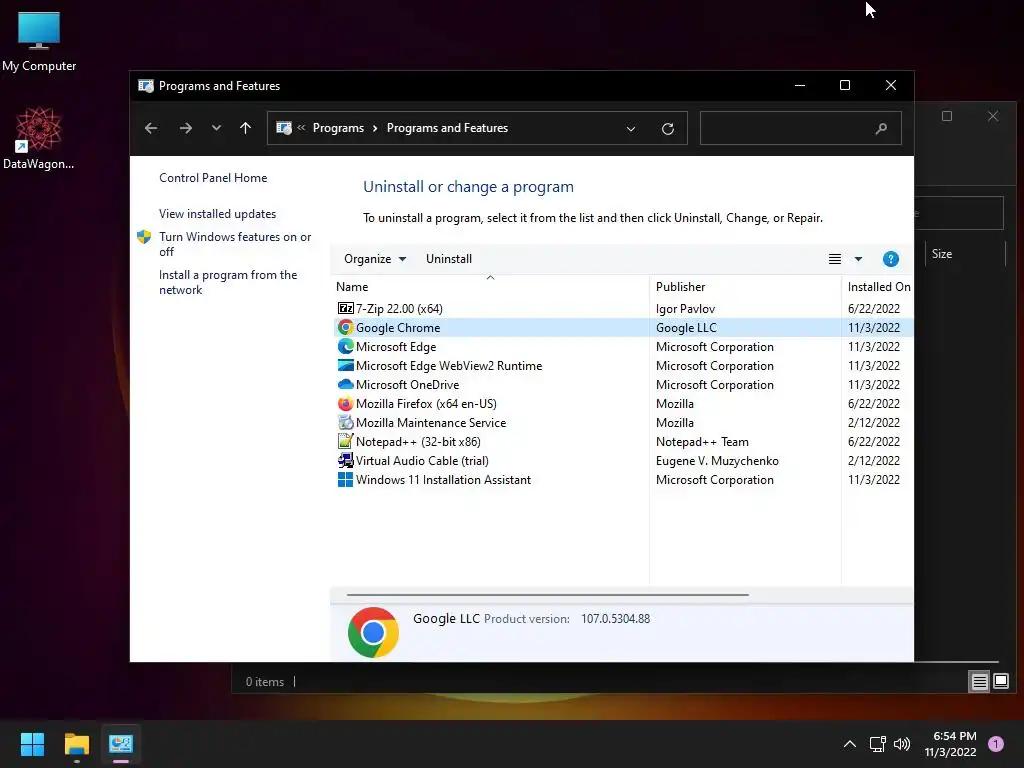Open DataWagon desktop shortcut

(39, 138)
